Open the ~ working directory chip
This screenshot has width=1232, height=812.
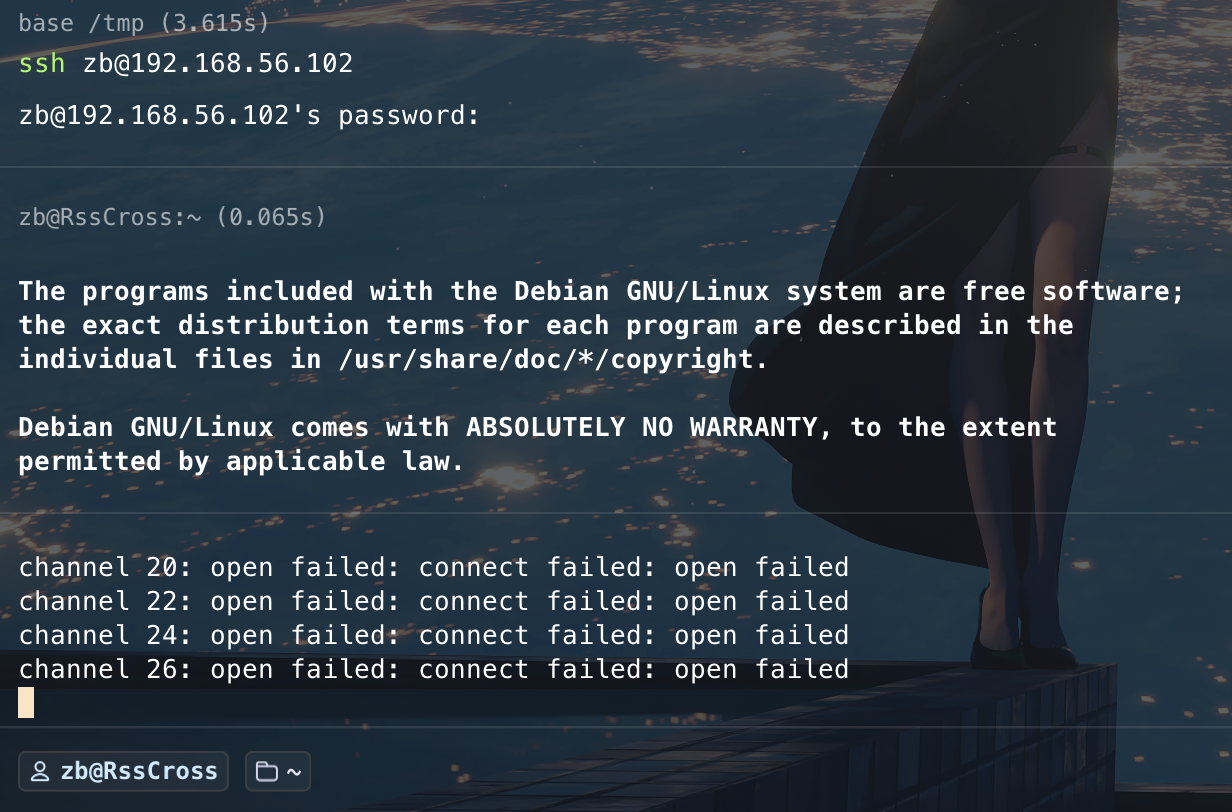pyautogui.click(x=278, y=771)
